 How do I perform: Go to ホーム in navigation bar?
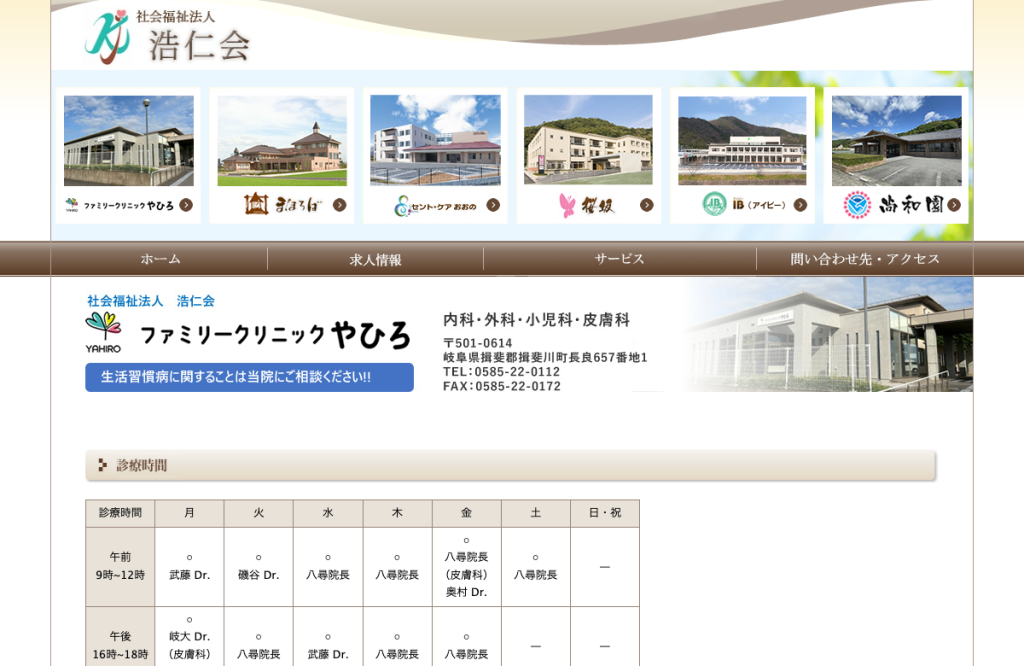pos(160,259)
